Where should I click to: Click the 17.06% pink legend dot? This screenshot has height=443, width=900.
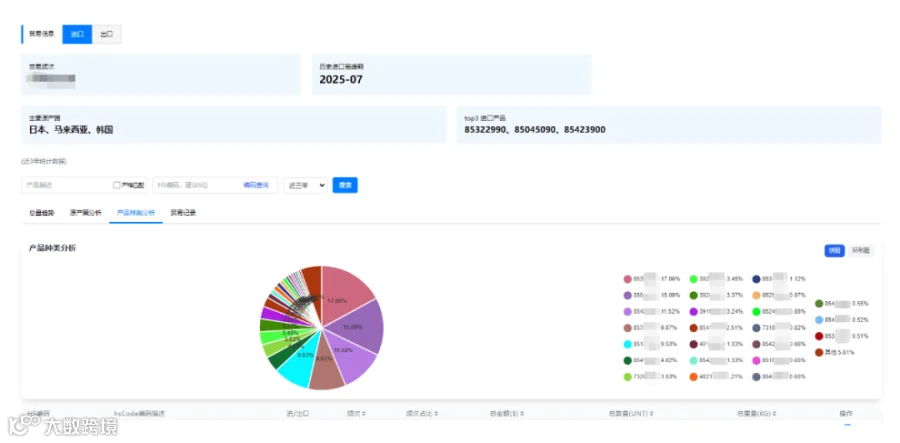point(627,279)
